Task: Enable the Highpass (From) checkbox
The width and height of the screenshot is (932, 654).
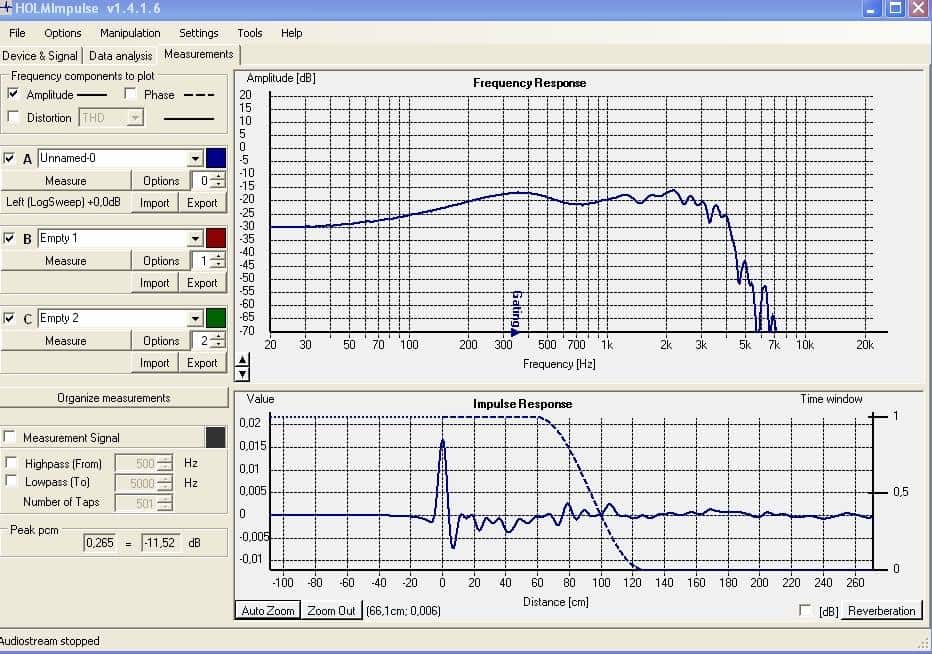Action: pyautogui.click(x=11, y=463)
